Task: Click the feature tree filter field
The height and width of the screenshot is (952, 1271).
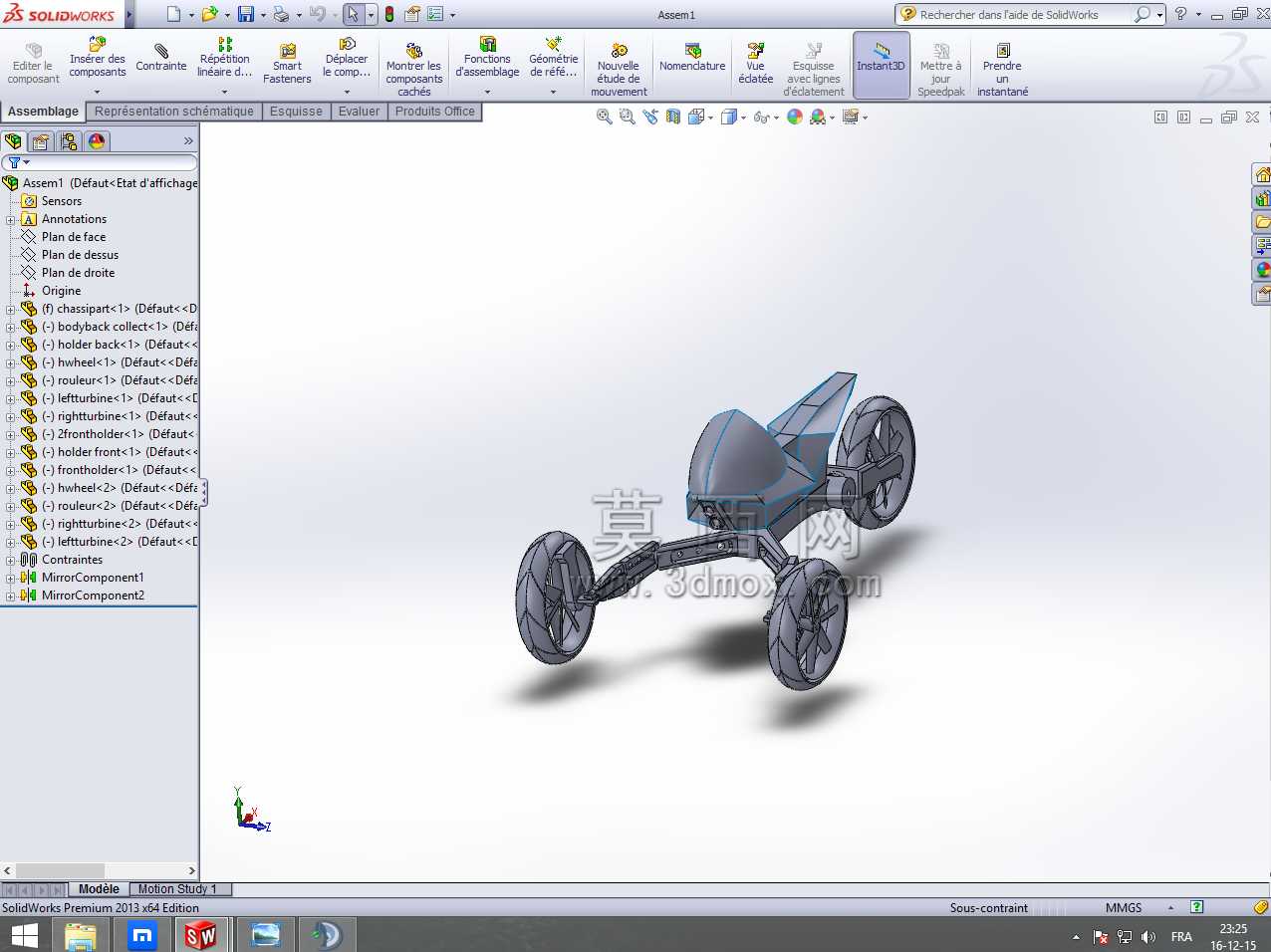Action: tap(100, 162)
